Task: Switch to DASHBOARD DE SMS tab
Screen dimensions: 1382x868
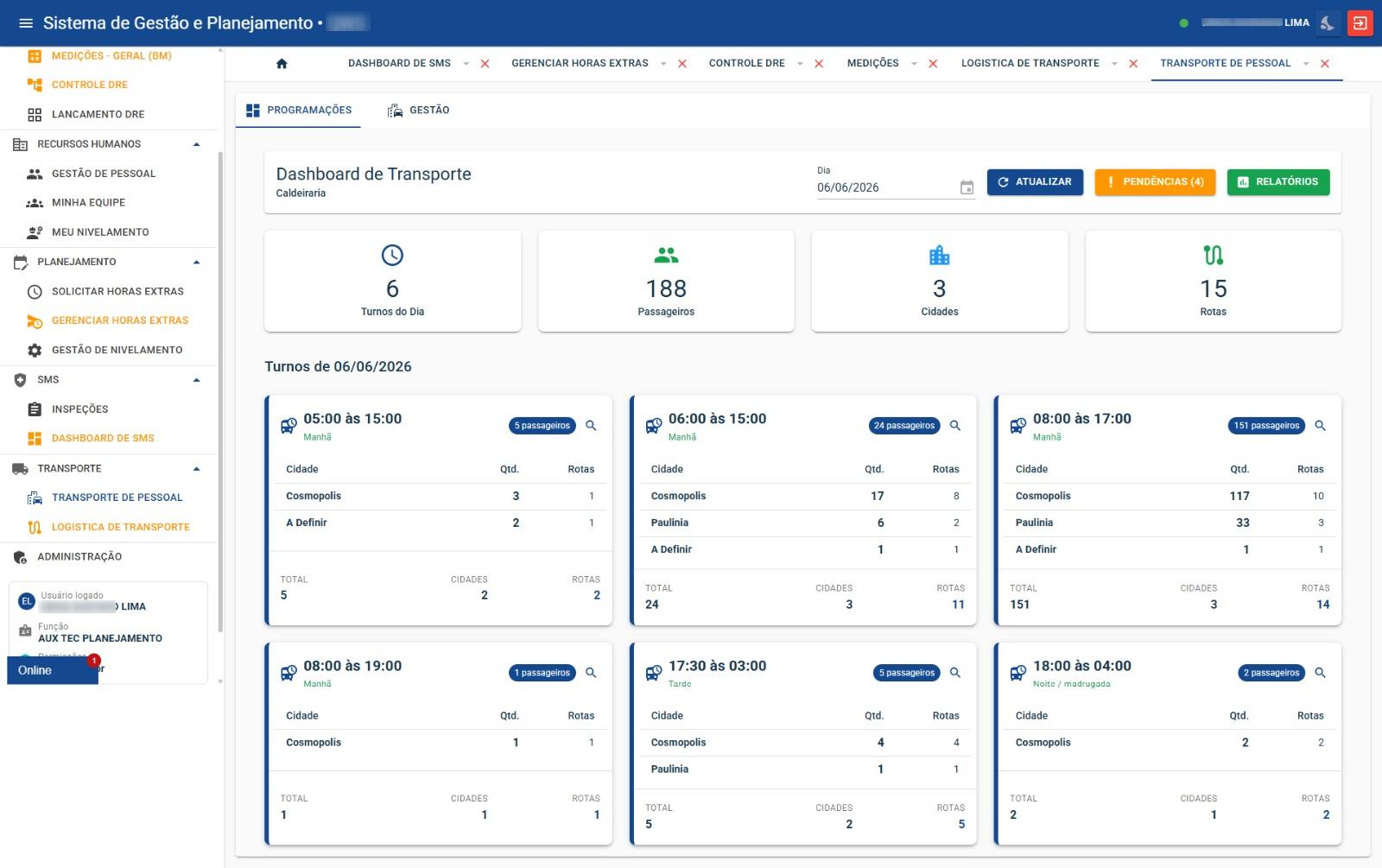Action: (x=399, y=63)
